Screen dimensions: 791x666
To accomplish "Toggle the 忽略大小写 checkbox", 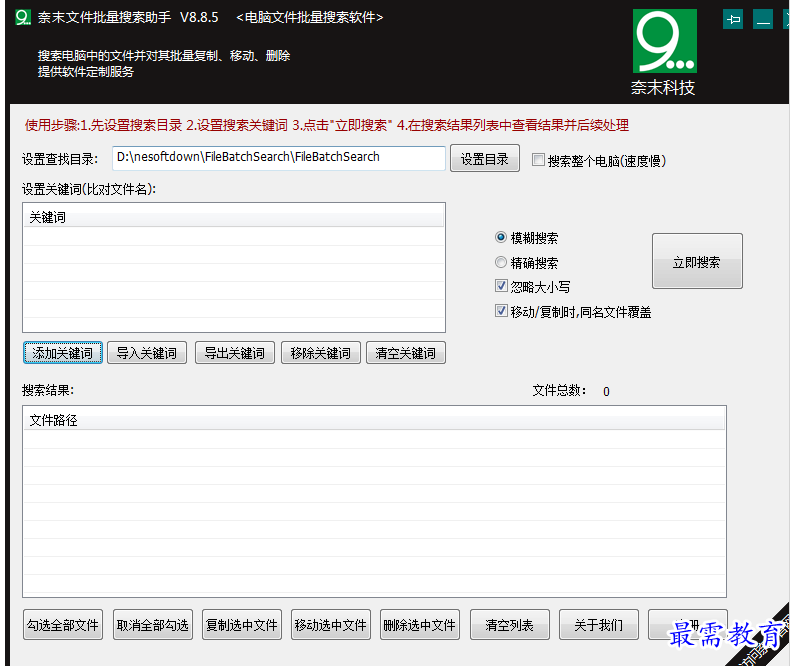I will 501,287.
